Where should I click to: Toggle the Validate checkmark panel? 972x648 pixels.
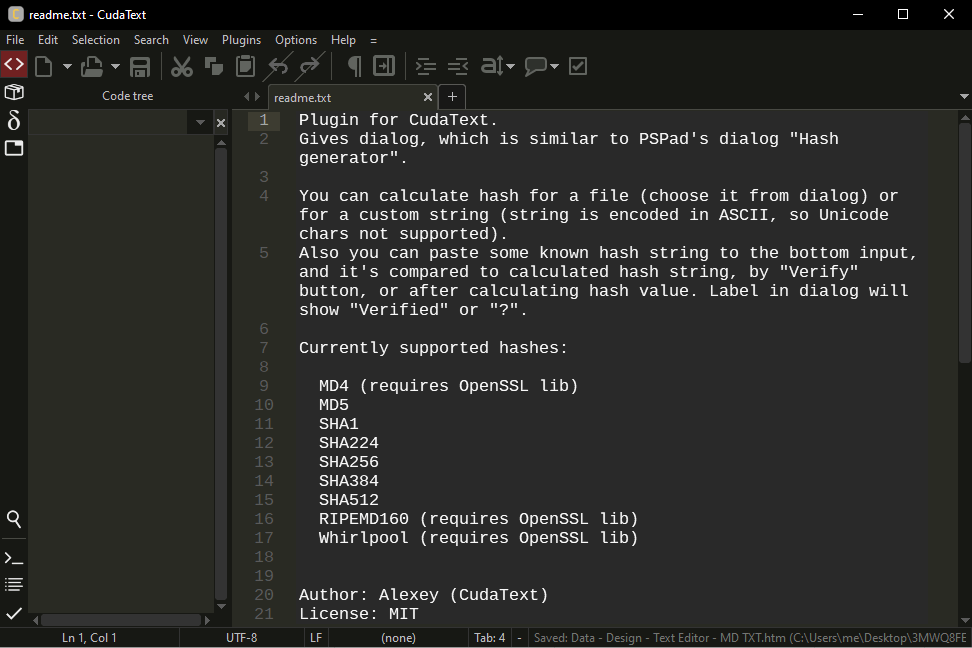point(14,614)
